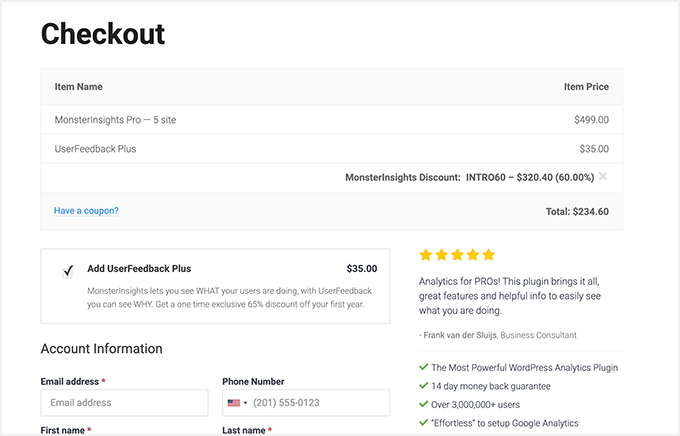Viewport: 680px width, 436px height.
Task: Click the Total: $234.60 text
Action: (x=577, y=212)
